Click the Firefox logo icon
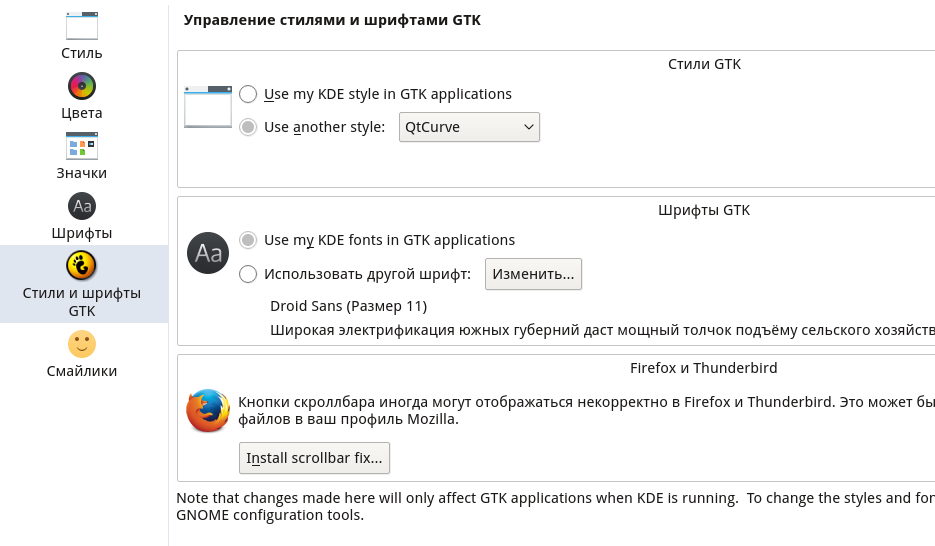The height and width of the screenshot is (546, 935). pyautogui.click(x=208, y=411)
